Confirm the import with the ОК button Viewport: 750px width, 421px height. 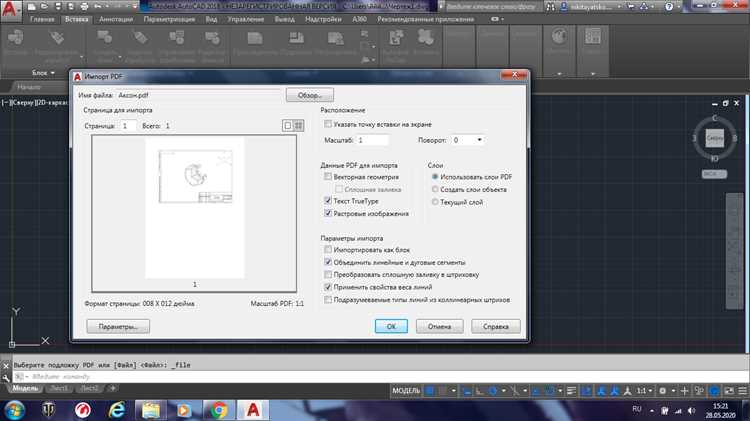(391, 326)
